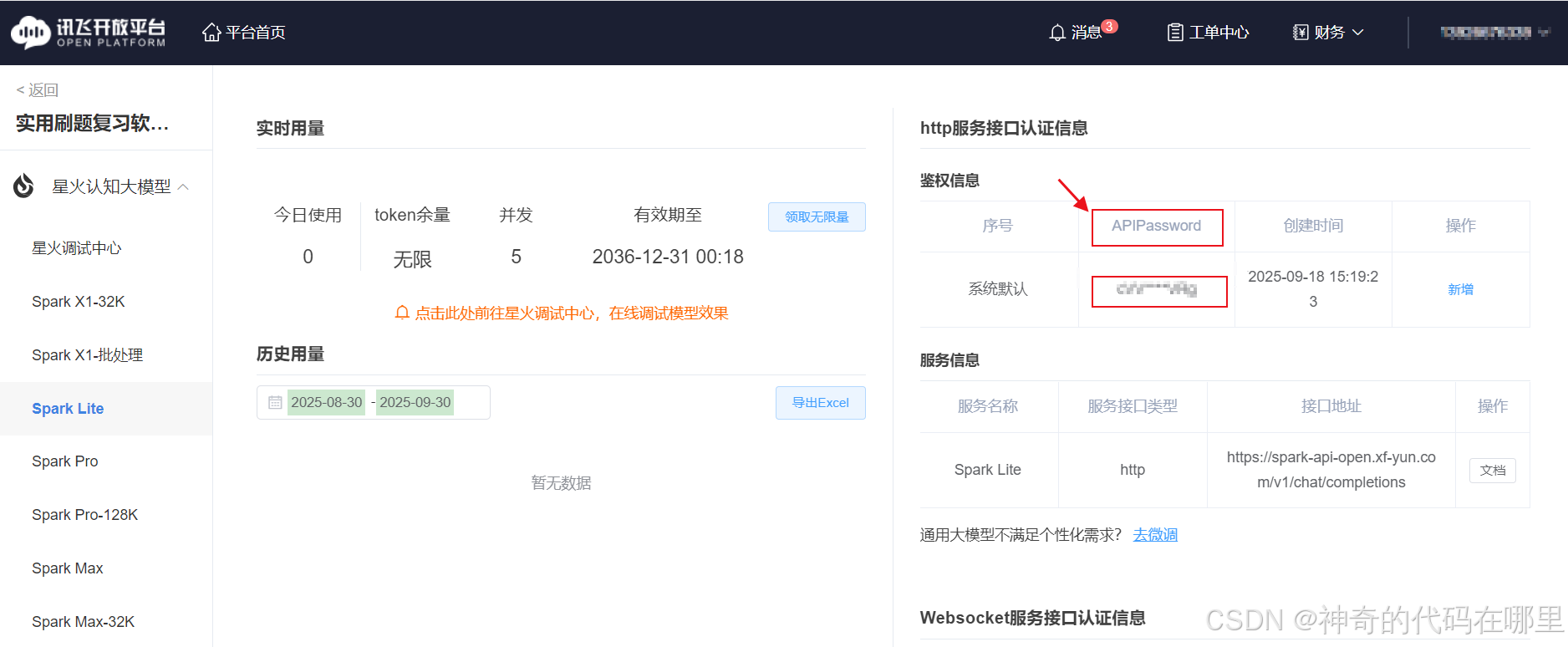
Task: Click the home icon beside 平台首页
Action: click(211, 32)
